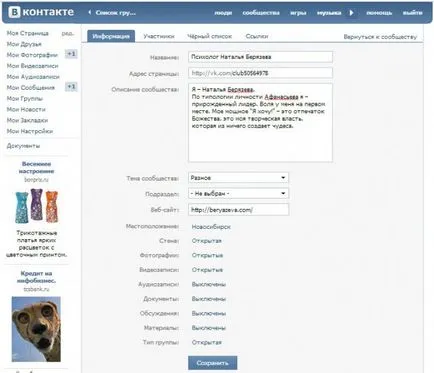Open Мои Сообщения in the sidebar
Screen dimensions: 434x373
point(31,87)
